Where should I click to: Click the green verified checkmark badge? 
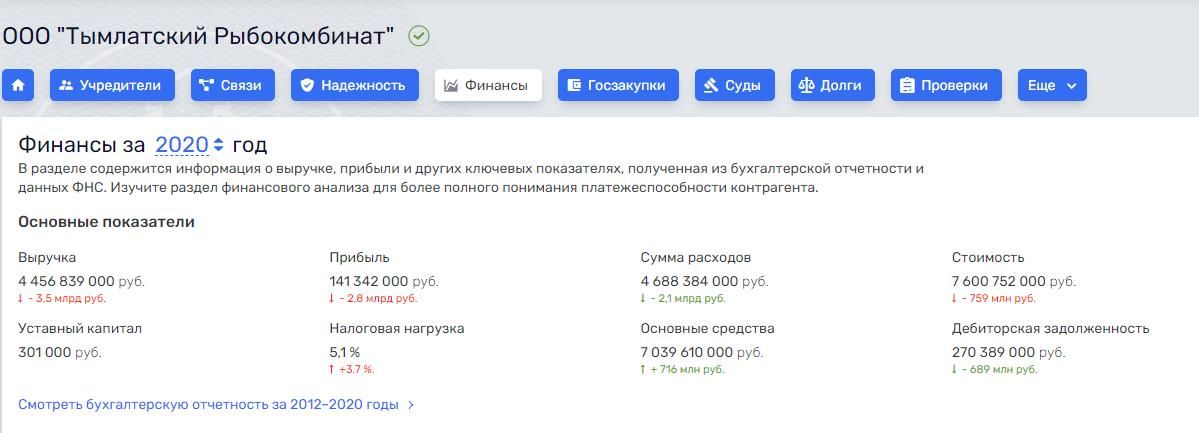(x=418, y=36)
